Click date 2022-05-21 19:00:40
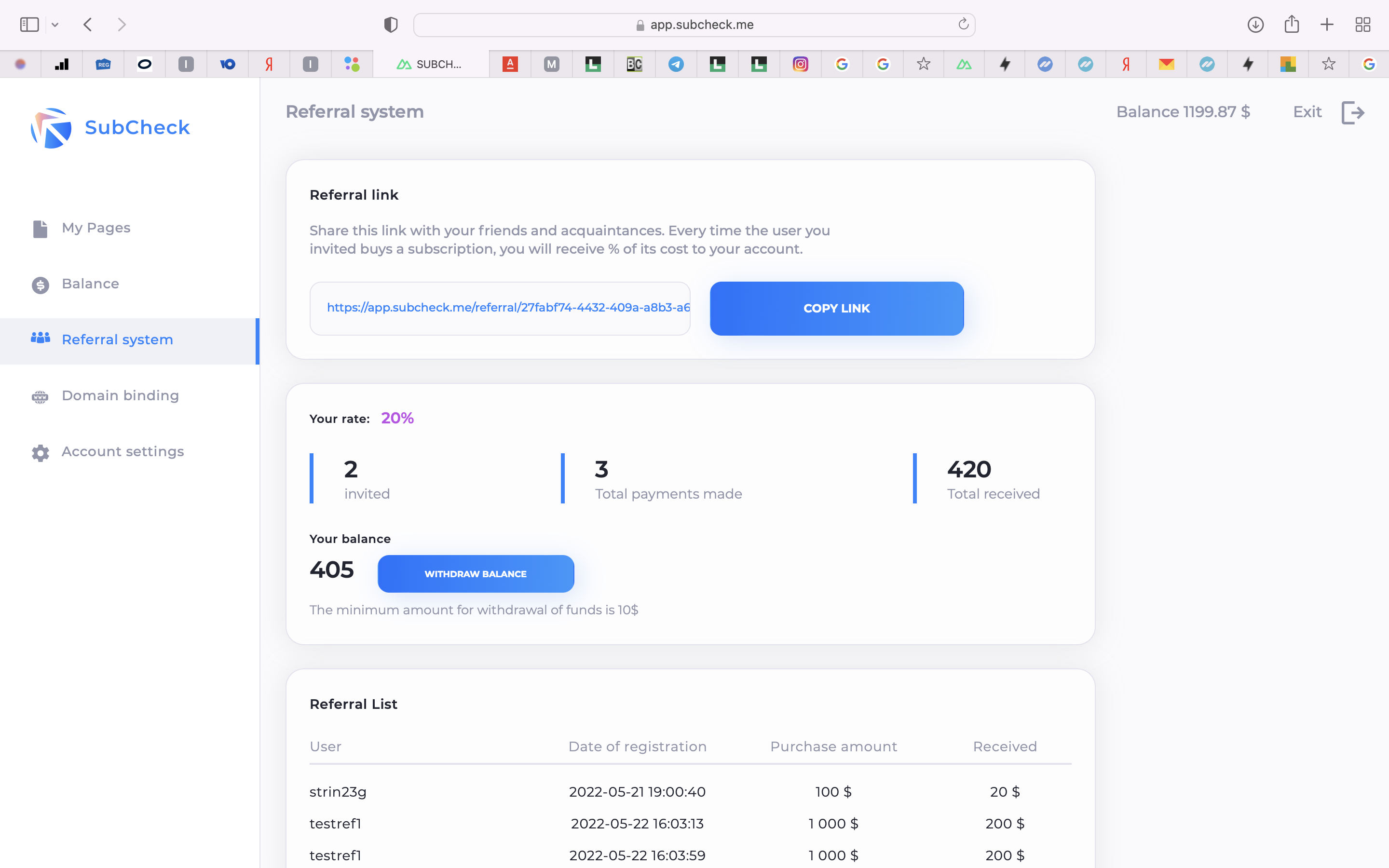 [x=637, y=792]
